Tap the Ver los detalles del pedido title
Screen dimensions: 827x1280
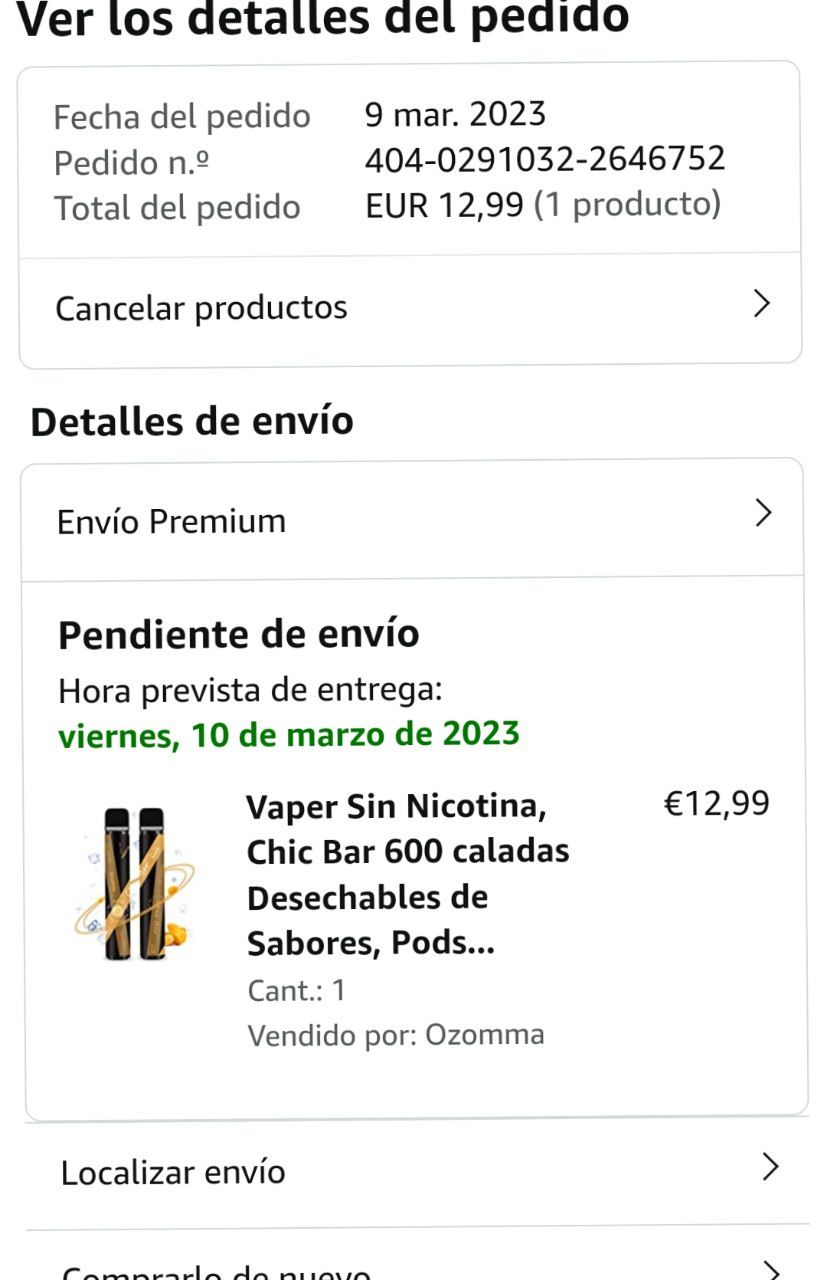click(323, 16)
